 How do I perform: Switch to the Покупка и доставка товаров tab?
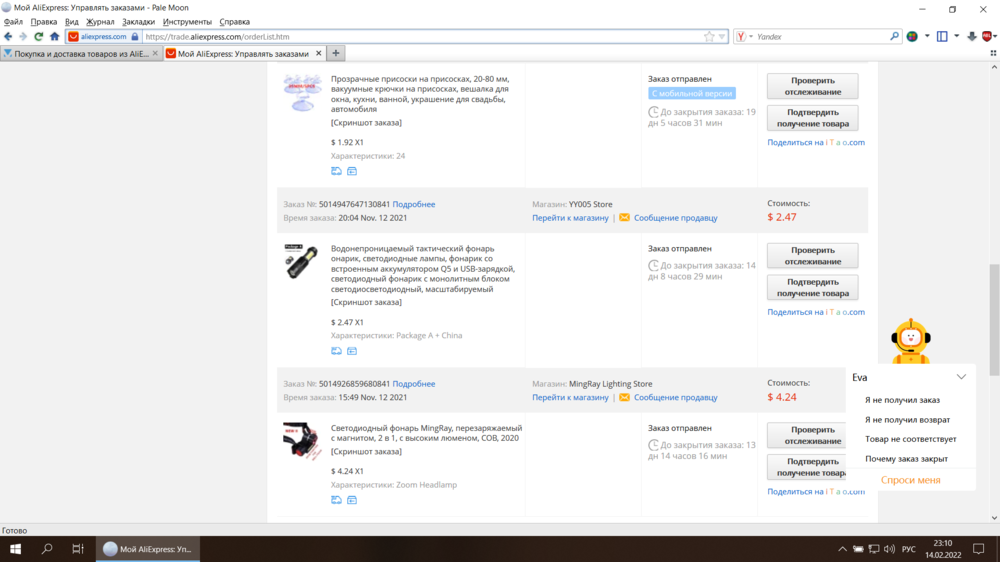click(78, 53)
